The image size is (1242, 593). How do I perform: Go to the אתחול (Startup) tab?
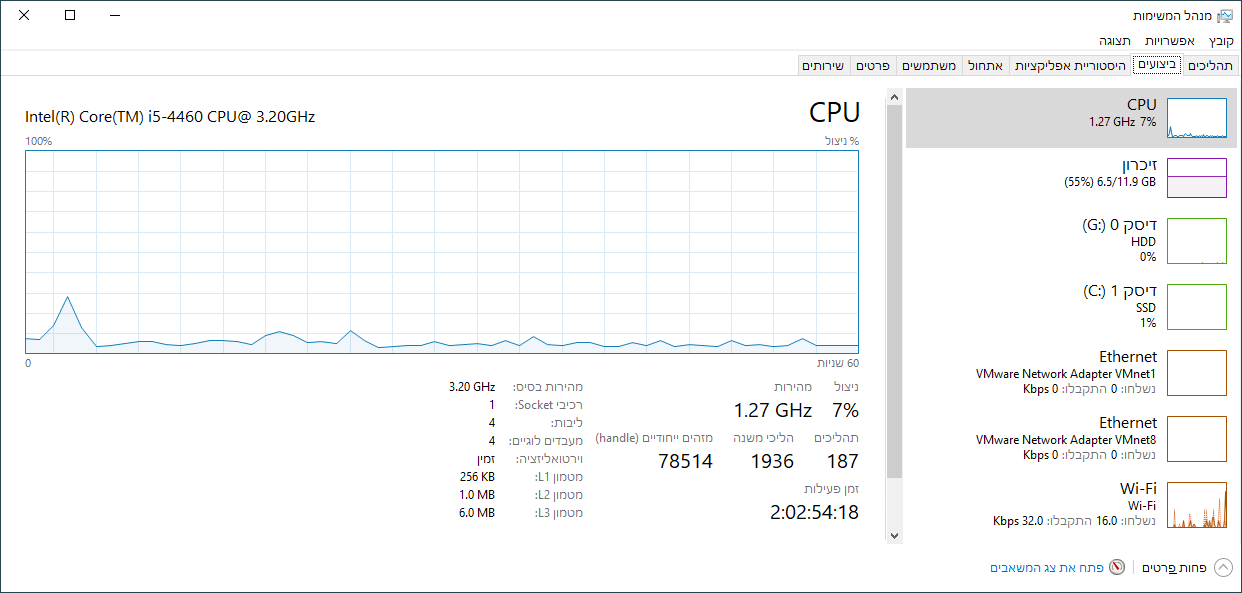point(986,66)
